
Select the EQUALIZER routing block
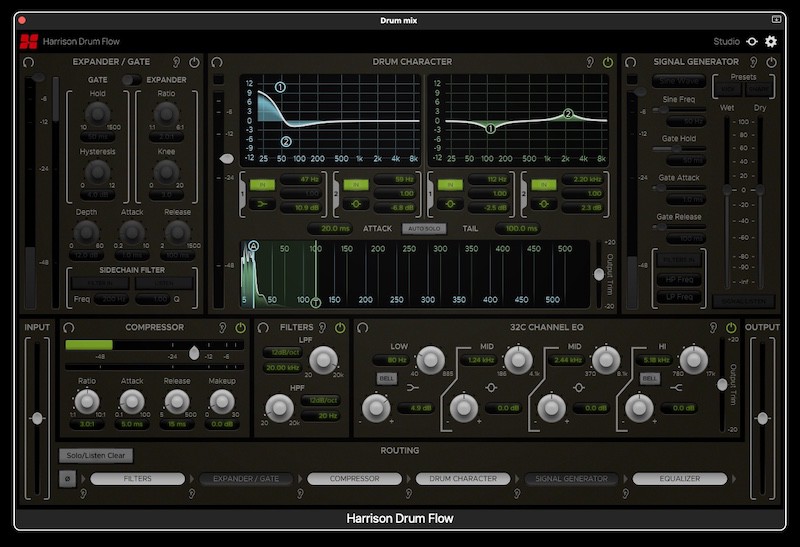pyautogui.click(x=680, y=479)
